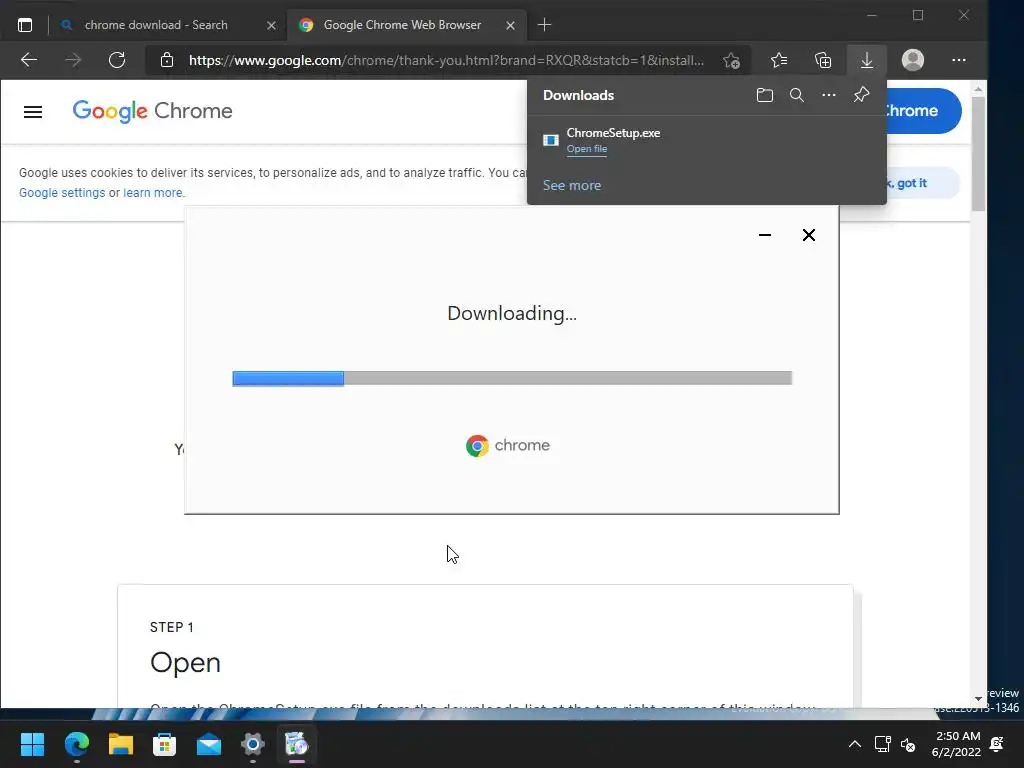Open Microsoft Store from taskbar
The image size is (1024, 768).
tap(165, 744)
